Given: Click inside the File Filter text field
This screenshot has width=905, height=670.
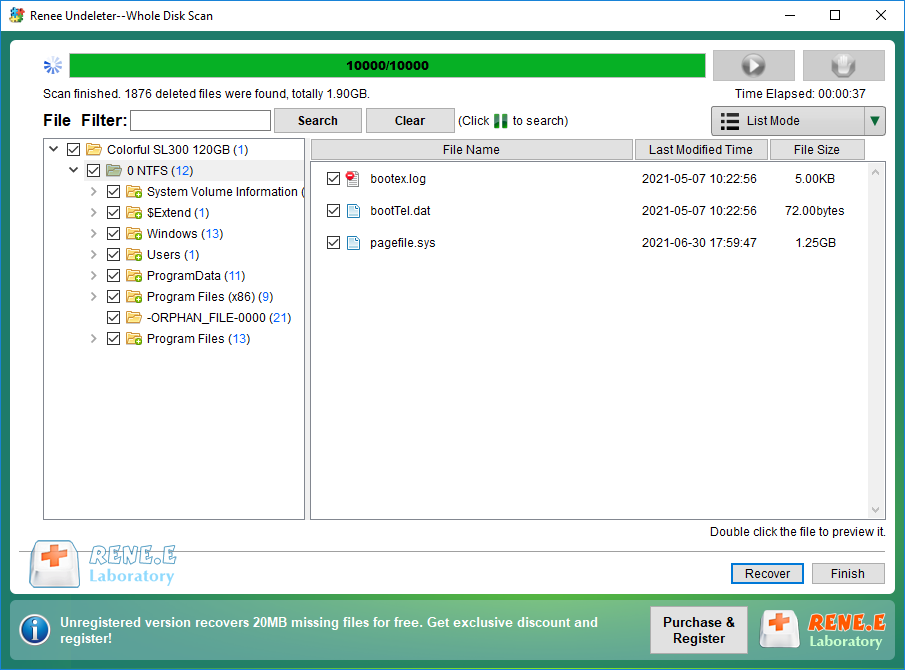Looking at the screenshot, I should click(x=200, y=121).
